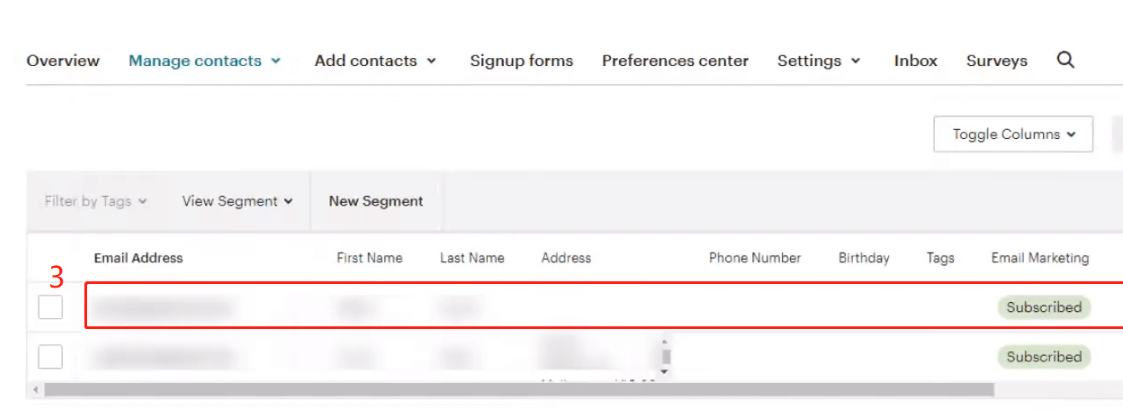The width and height of the screenshot is (1123, 412).
Task: Navigate to the Inbox tab
Action: click(915, 61)
